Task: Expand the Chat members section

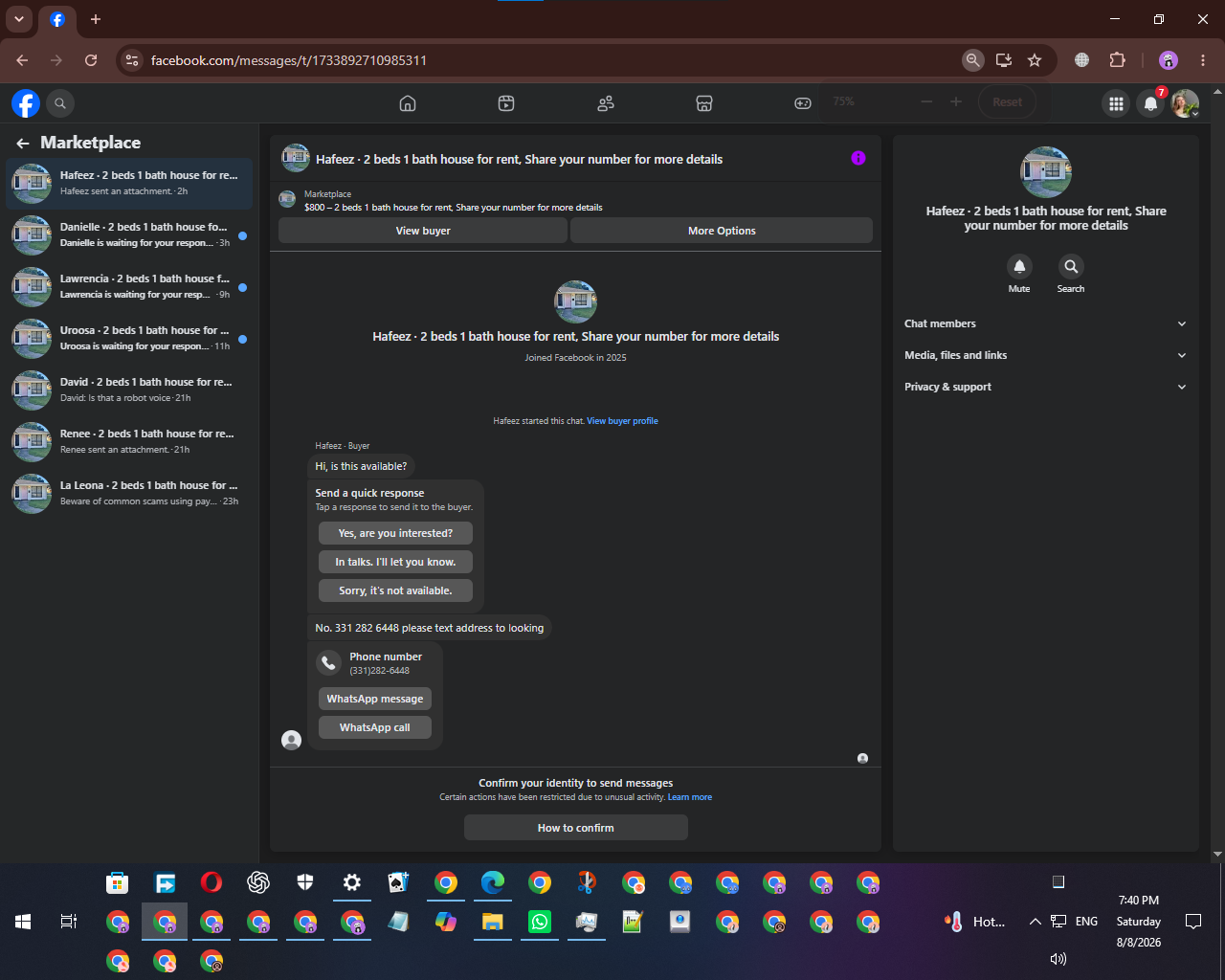Action: click(x=1046, y=323)
